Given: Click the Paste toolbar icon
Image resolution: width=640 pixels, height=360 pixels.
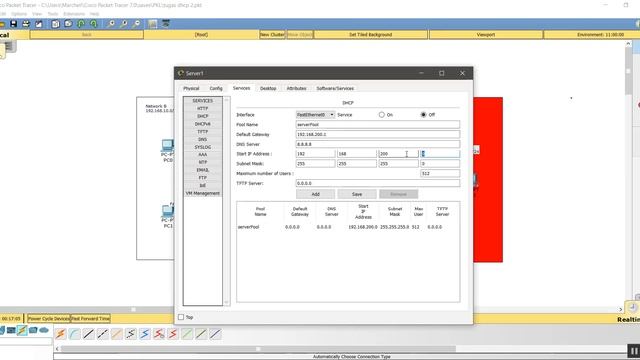Looking at the screenshot, I should click(x=68, y=24).
